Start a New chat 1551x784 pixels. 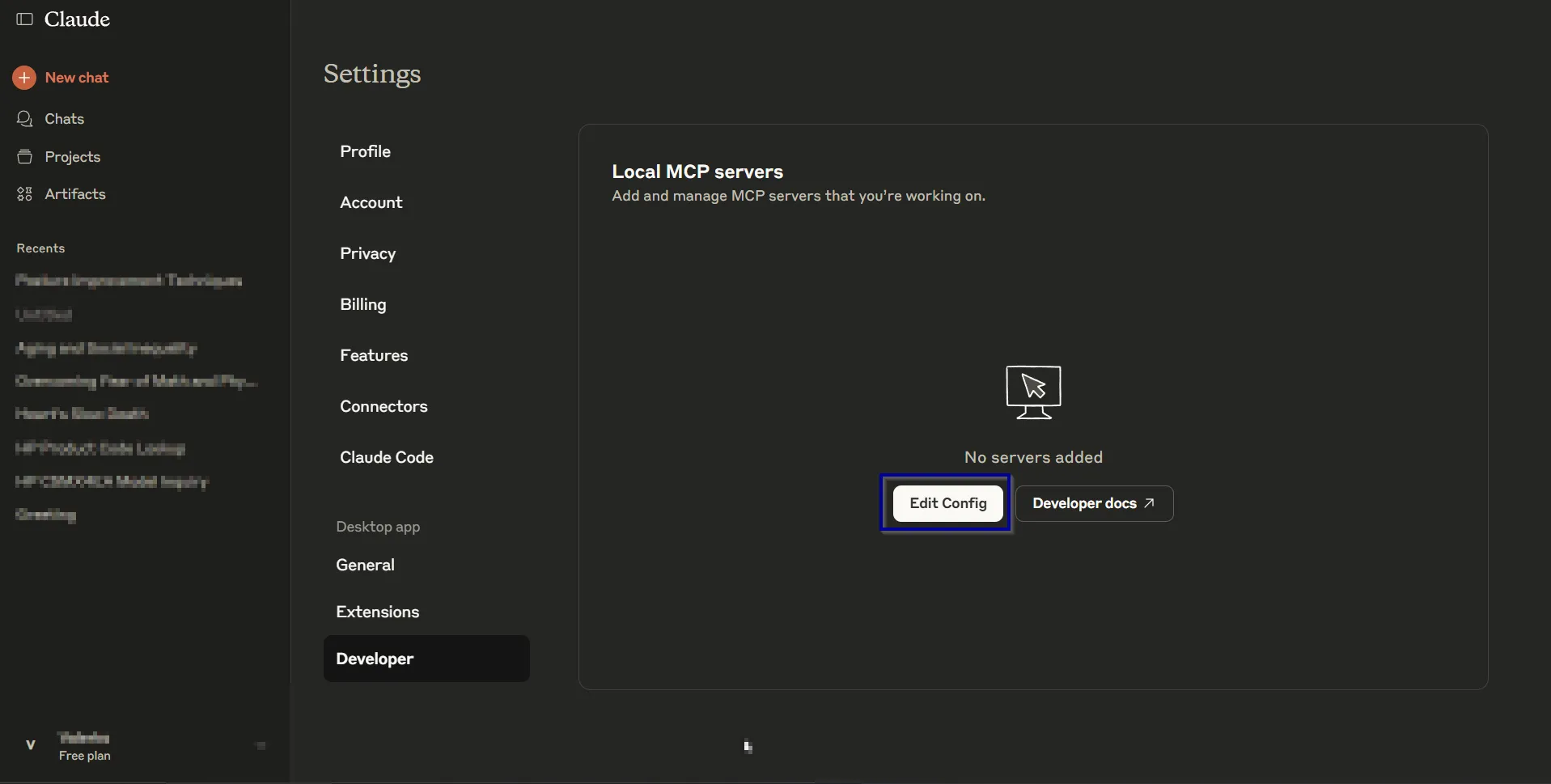[x=77, y=78]
